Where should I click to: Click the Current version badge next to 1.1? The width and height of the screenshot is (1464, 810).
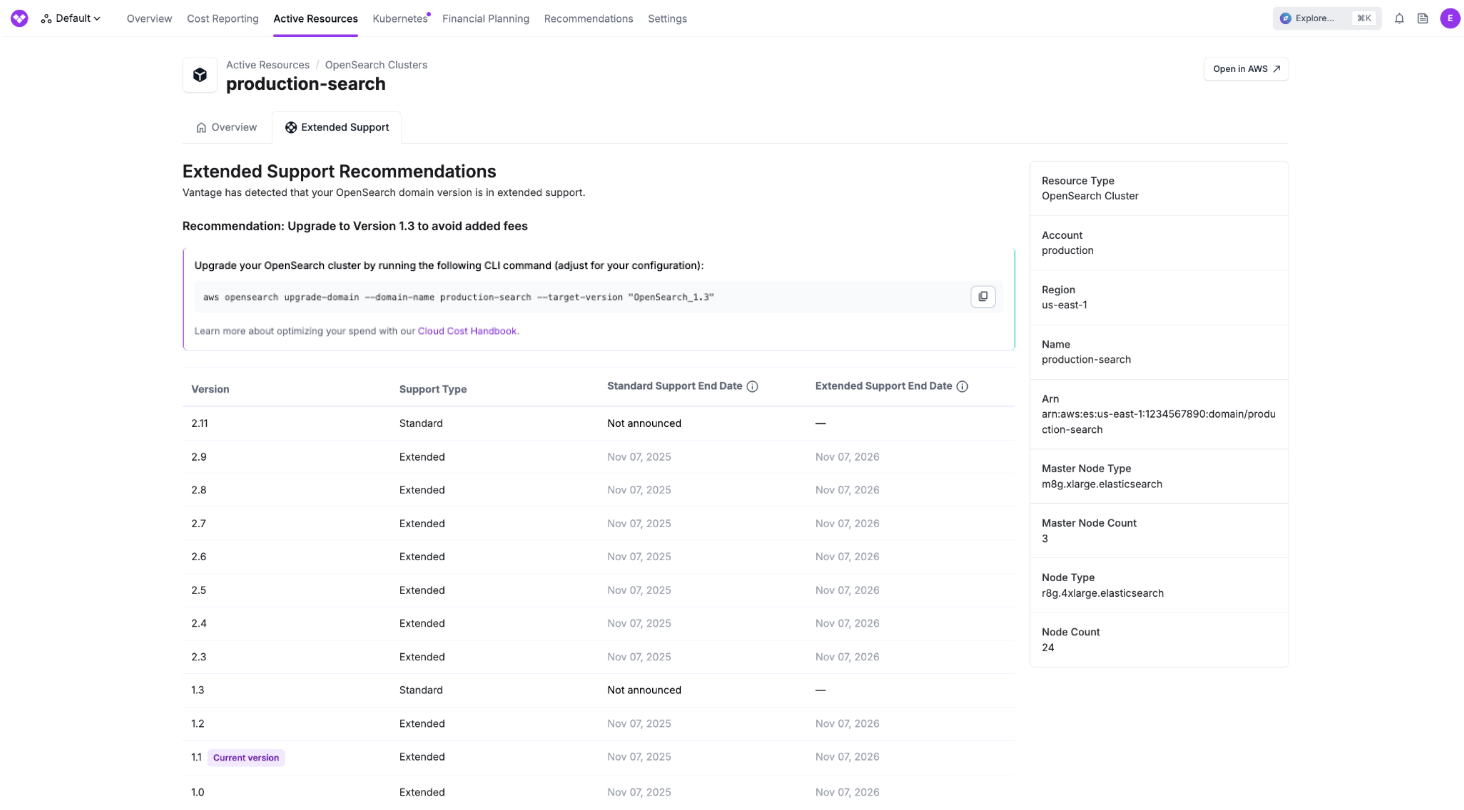tap(245, 757)
